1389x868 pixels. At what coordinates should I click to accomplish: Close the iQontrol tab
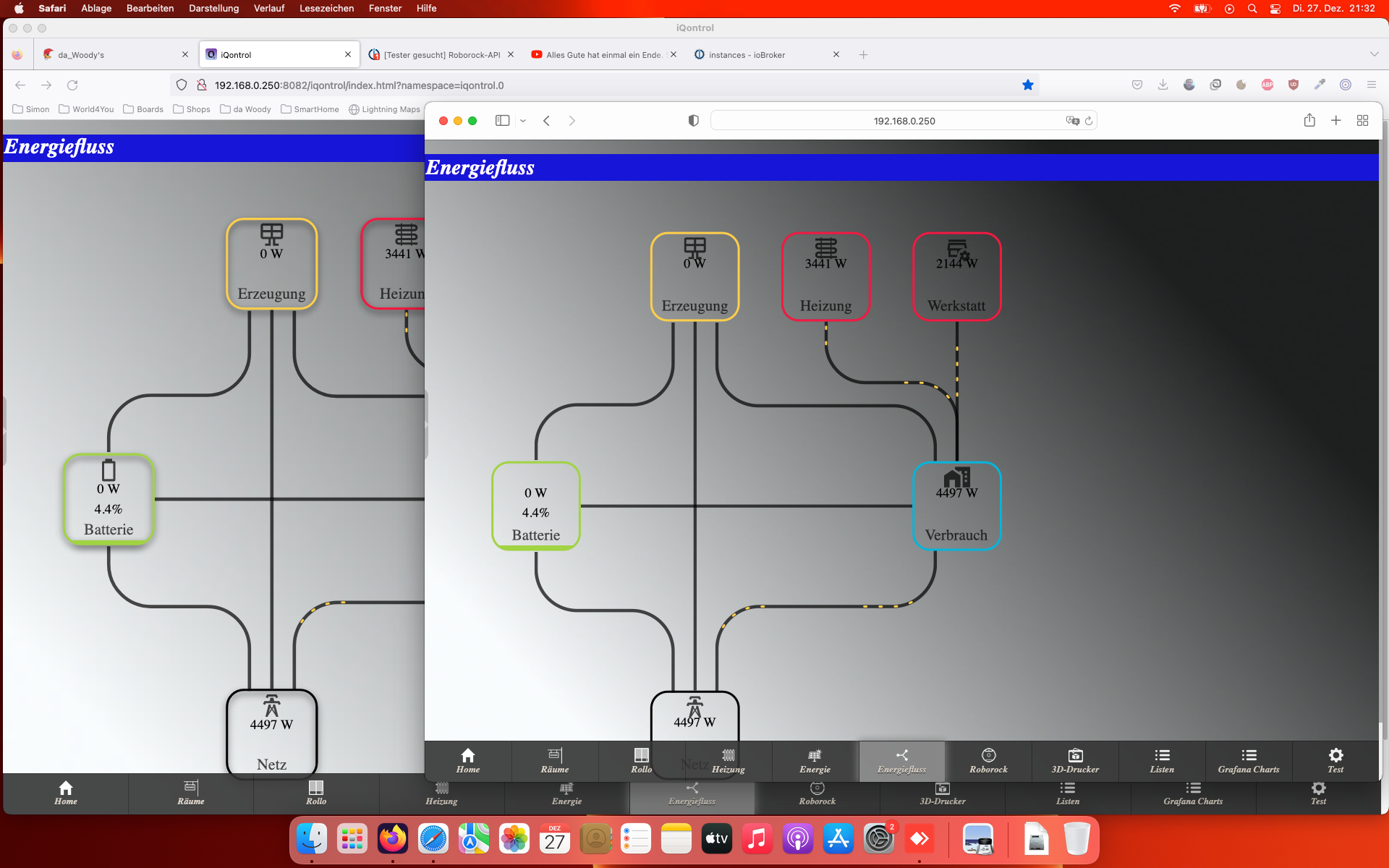pos(348,54)
